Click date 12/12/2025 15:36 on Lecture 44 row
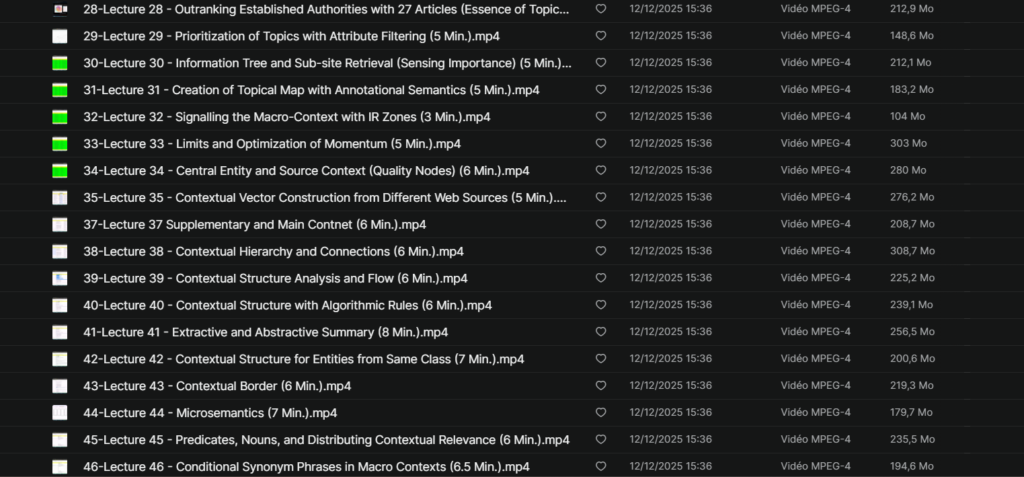This screenshot has height=477, width=1024. coord(671,412)
